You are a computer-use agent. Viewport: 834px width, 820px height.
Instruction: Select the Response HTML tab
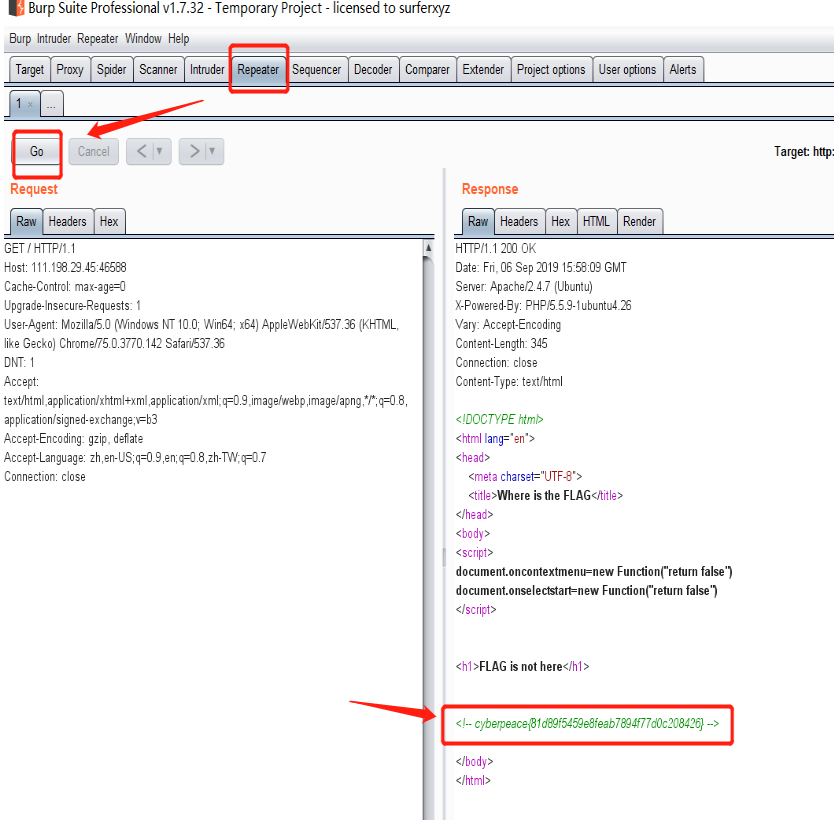tap(596, 222)
